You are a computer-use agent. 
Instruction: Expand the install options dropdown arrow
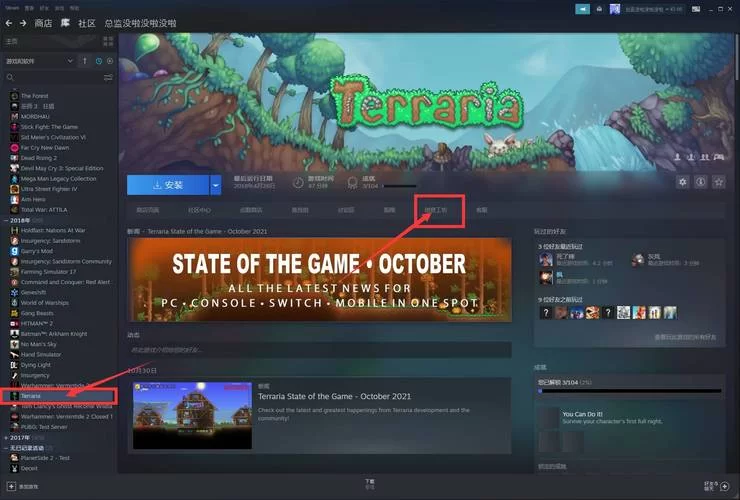coord(215,185)
